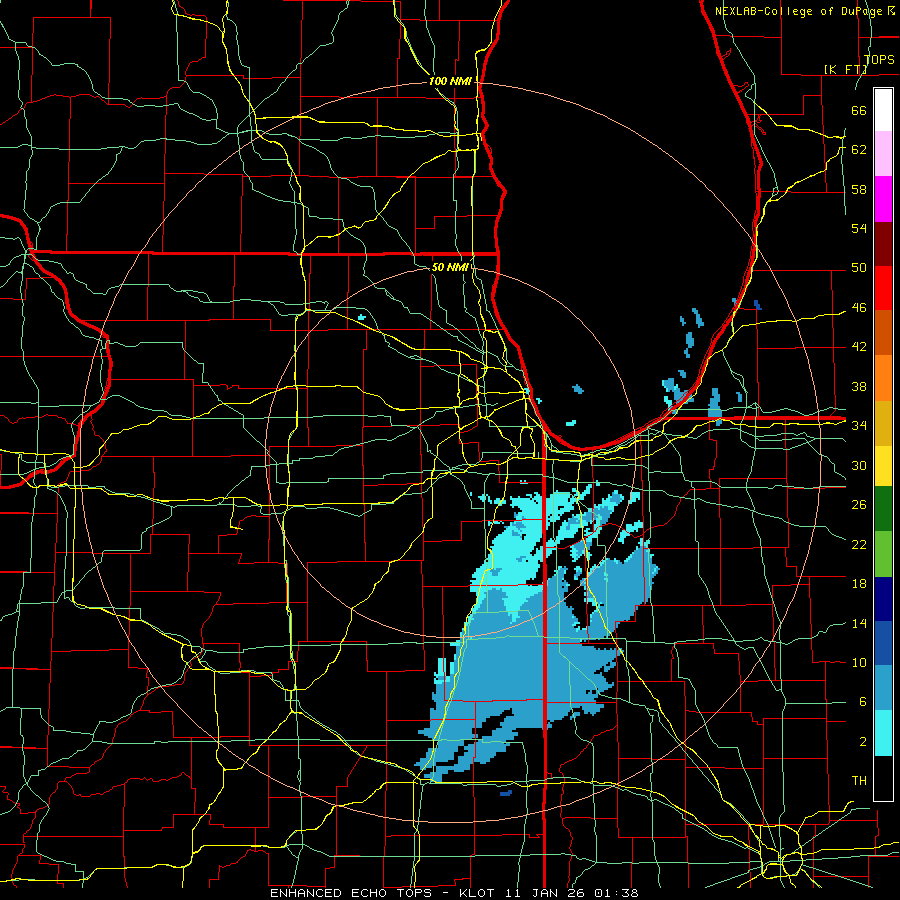Click the legend value "14"

[x=859, y=623]
